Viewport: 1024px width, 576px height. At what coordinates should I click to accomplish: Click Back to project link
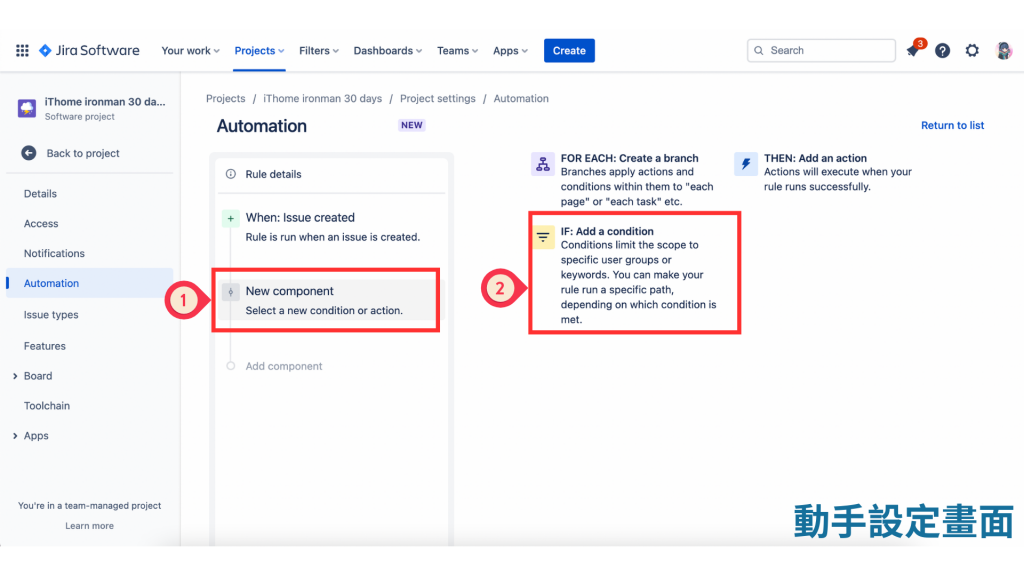[83, 153]
